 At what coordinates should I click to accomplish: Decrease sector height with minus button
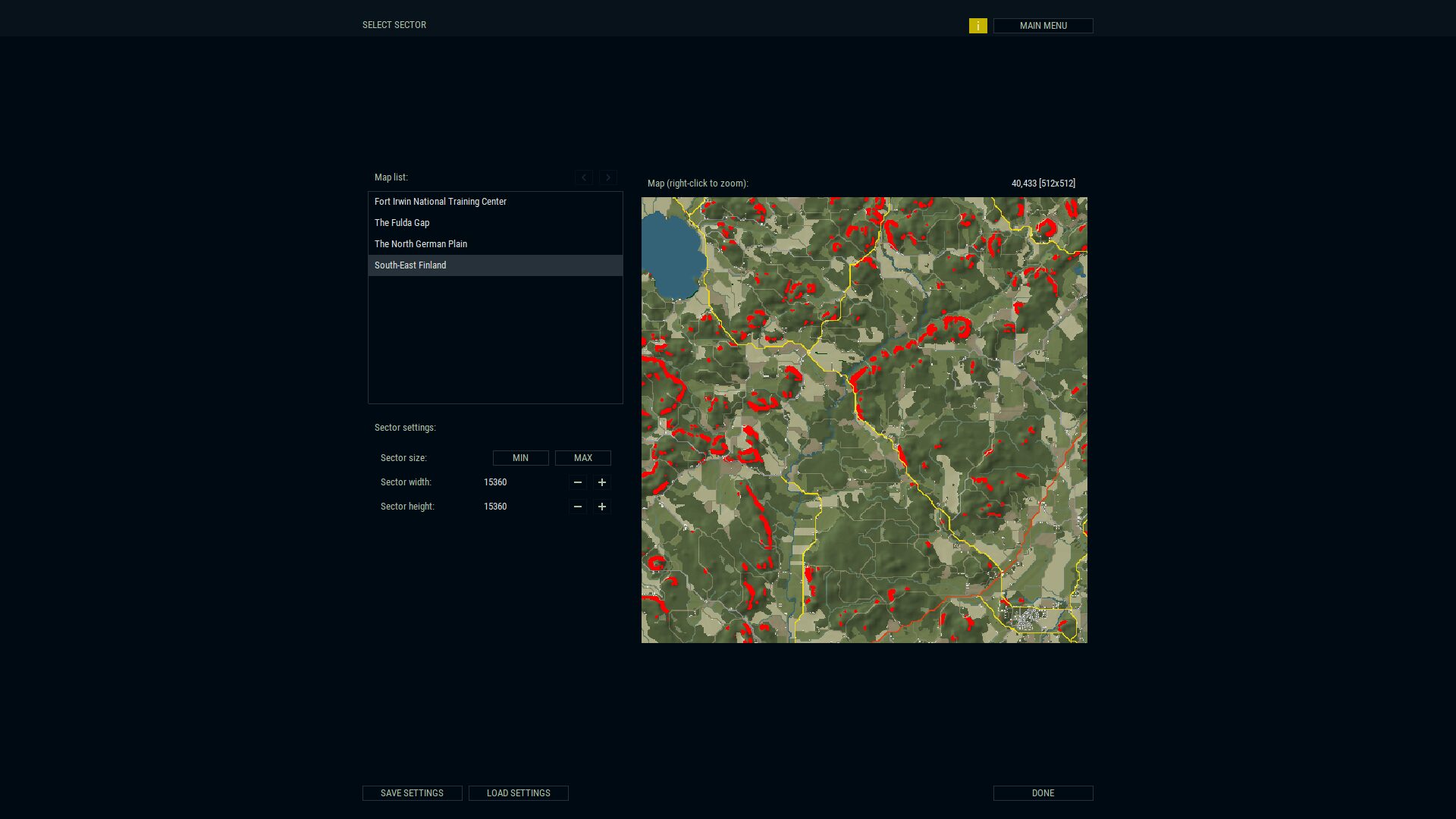(x=577, y=507)
